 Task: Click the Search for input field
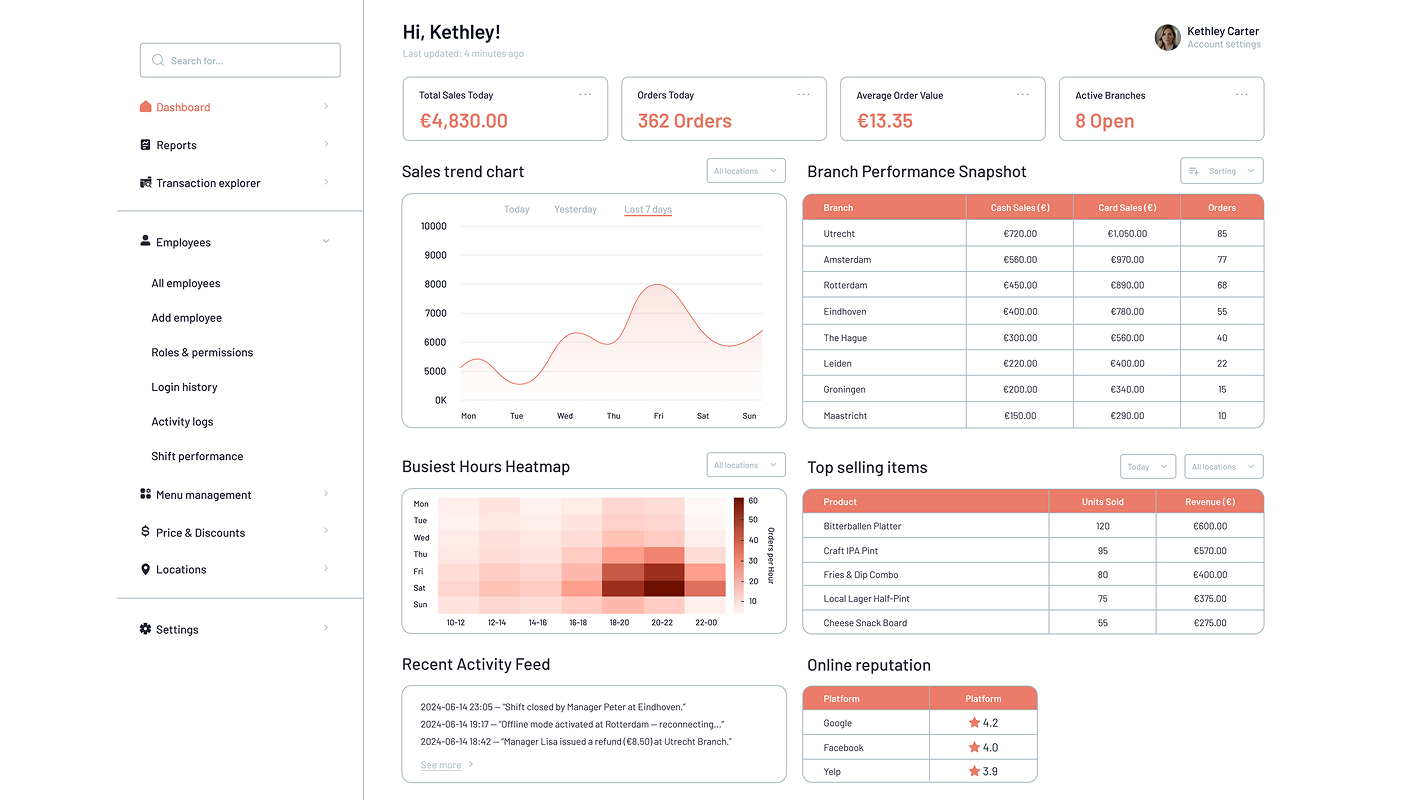[x=240, y=60]
